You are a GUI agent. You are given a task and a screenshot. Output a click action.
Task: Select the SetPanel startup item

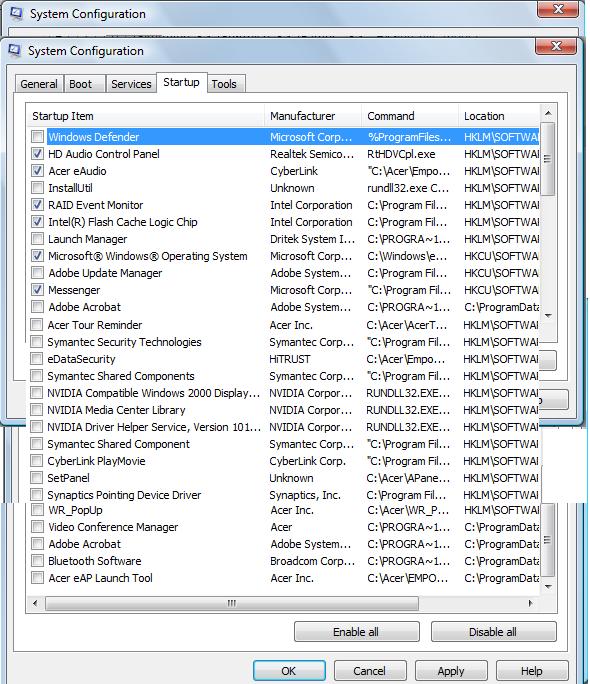(x=68, y=478)
